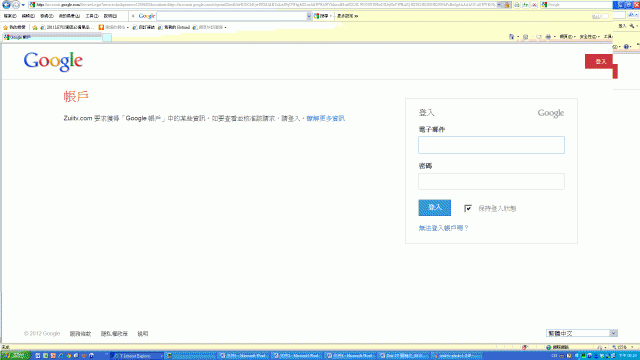Click the blue 登入 sign-in button
This screenshot has width=640, height=360.
click(x=435, y=207)
